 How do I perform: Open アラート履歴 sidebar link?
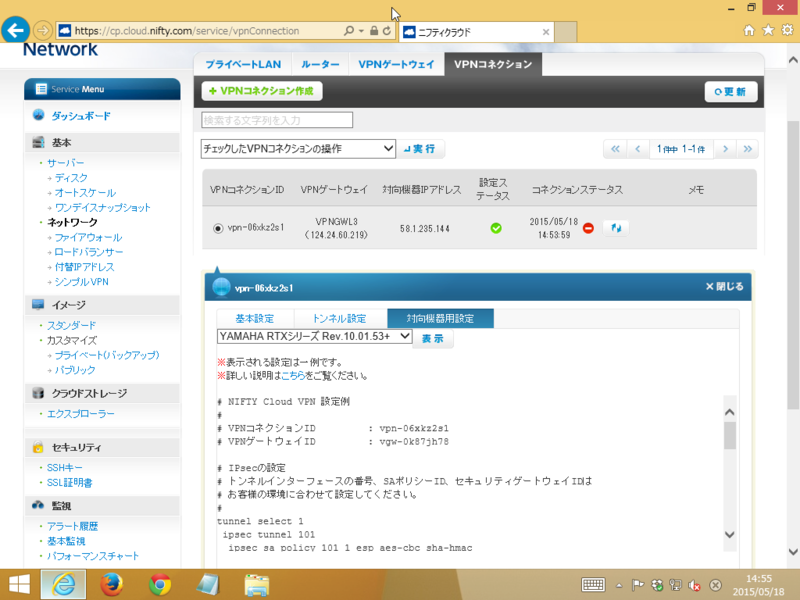coord(72,526)
